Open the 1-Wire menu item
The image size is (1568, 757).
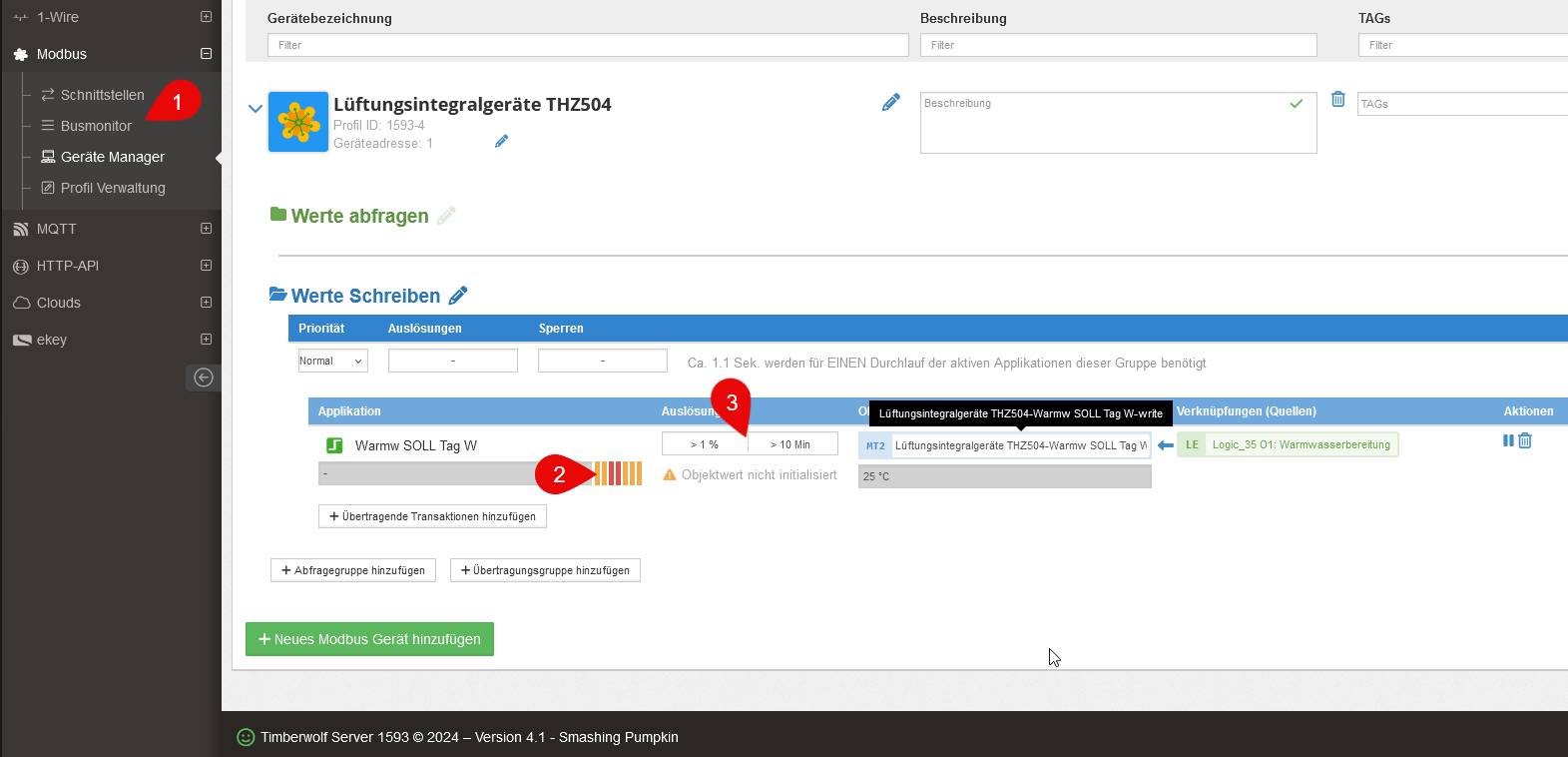point(58,17)
